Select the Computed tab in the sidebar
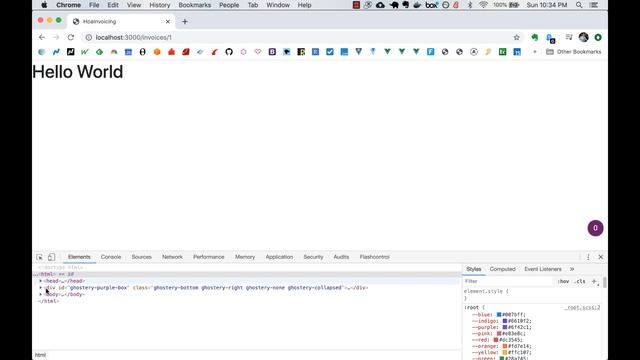Screen dimensions: 640x360 pos(502,269)
